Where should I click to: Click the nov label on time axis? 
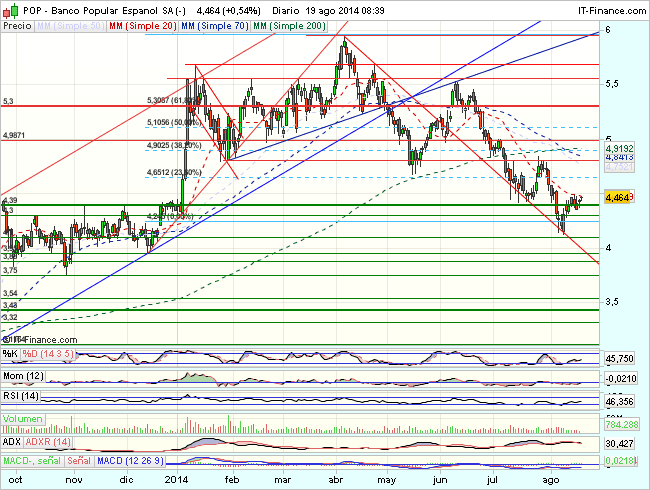pos(74,480)
